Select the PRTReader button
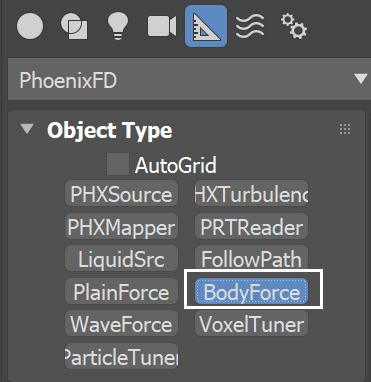 click(251, 226)
